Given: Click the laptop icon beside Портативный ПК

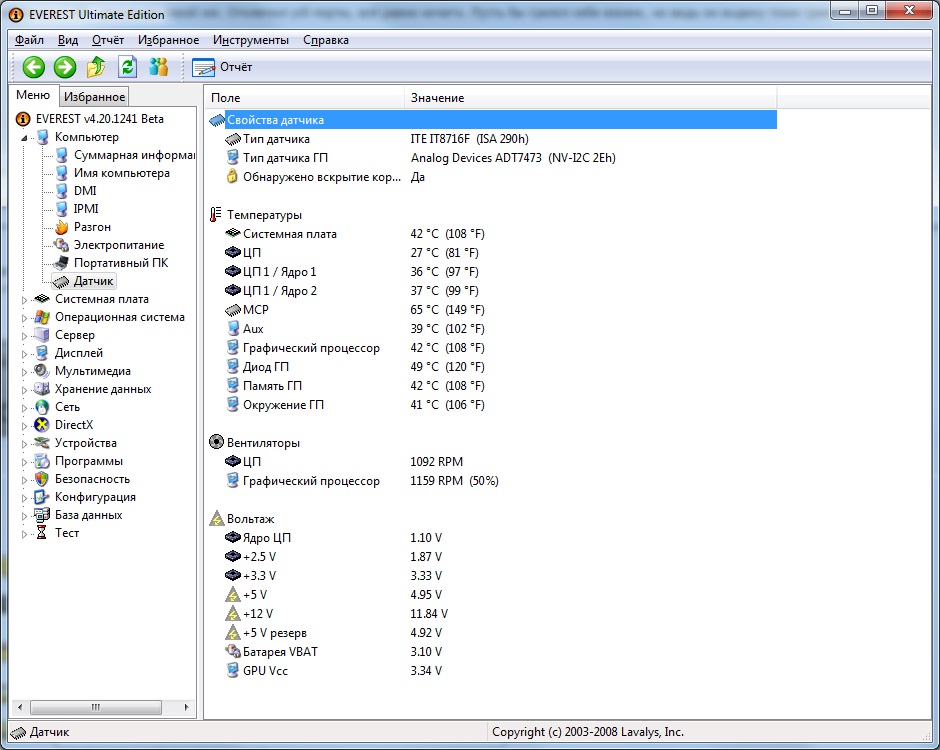Looking at the screenshot, I should point(61,263).
